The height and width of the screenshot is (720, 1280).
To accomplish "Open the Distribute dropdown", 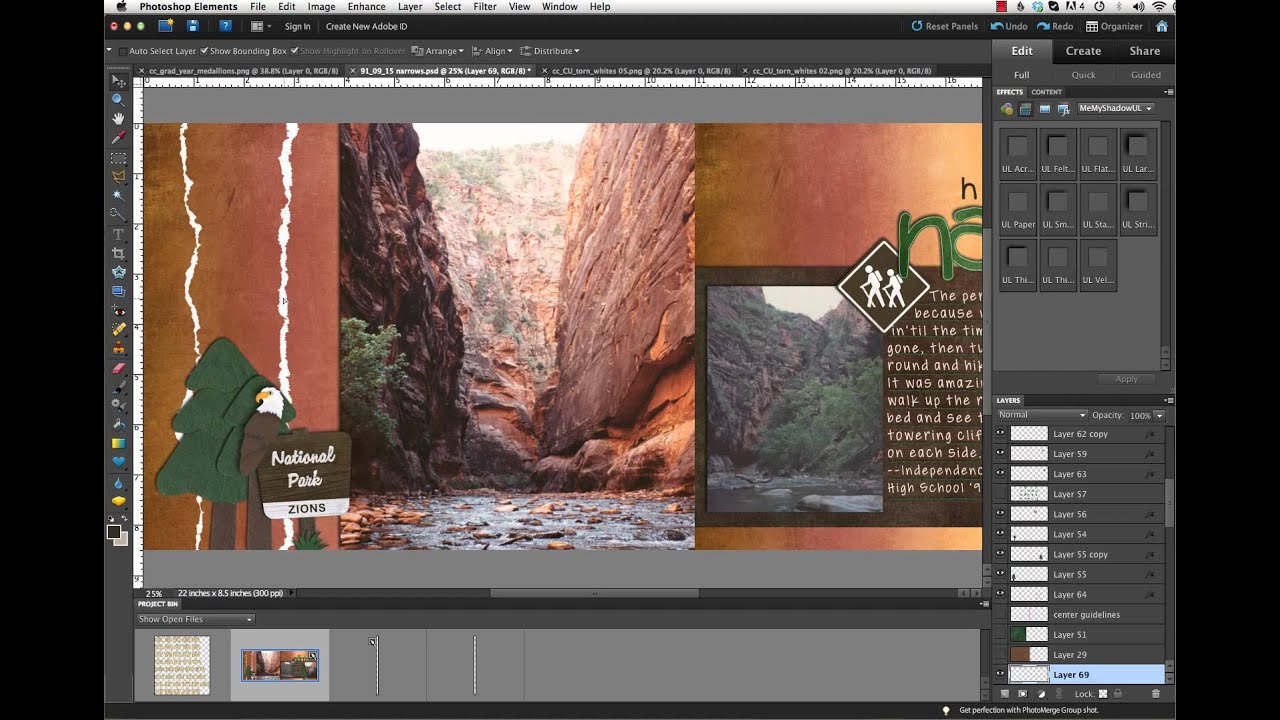I will [x=551, y=51].
